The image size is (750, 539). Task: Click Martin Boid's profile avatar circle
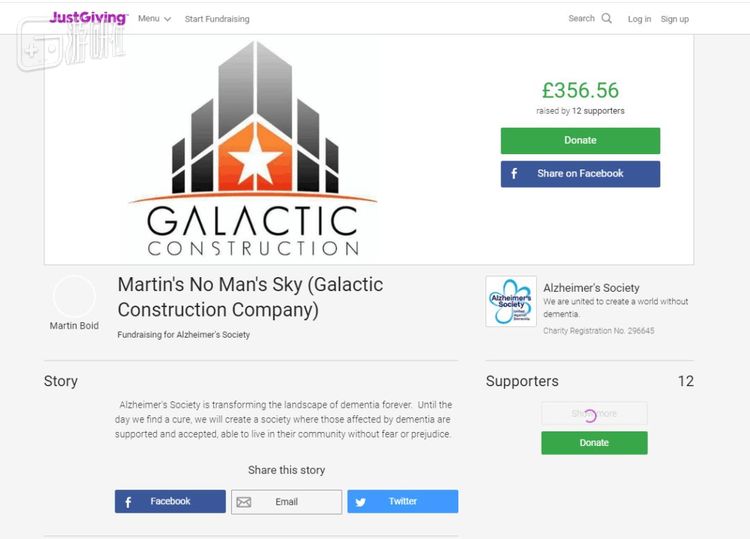[74, 297]
